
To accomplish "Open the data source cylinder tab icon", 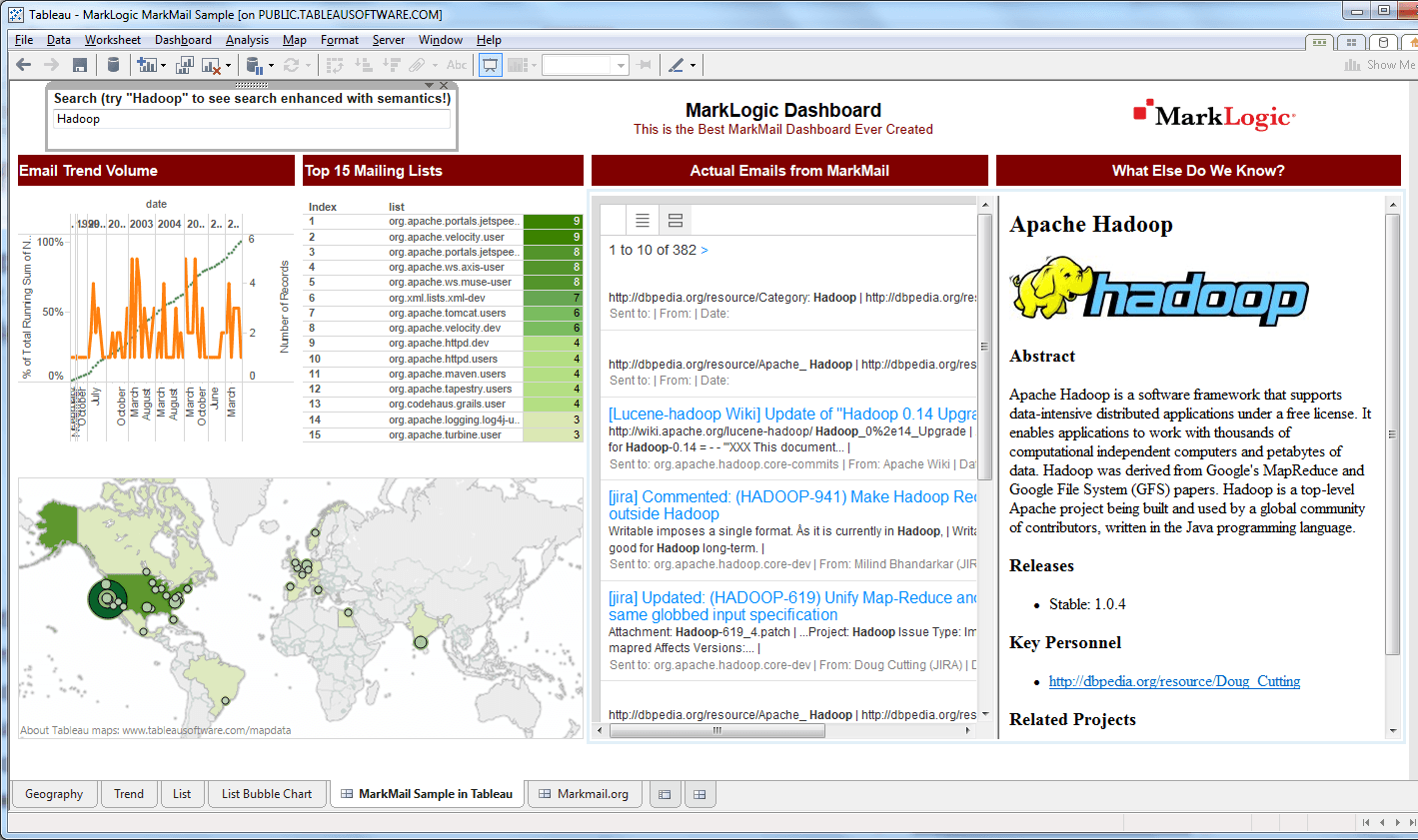I will pos(1382,42).
